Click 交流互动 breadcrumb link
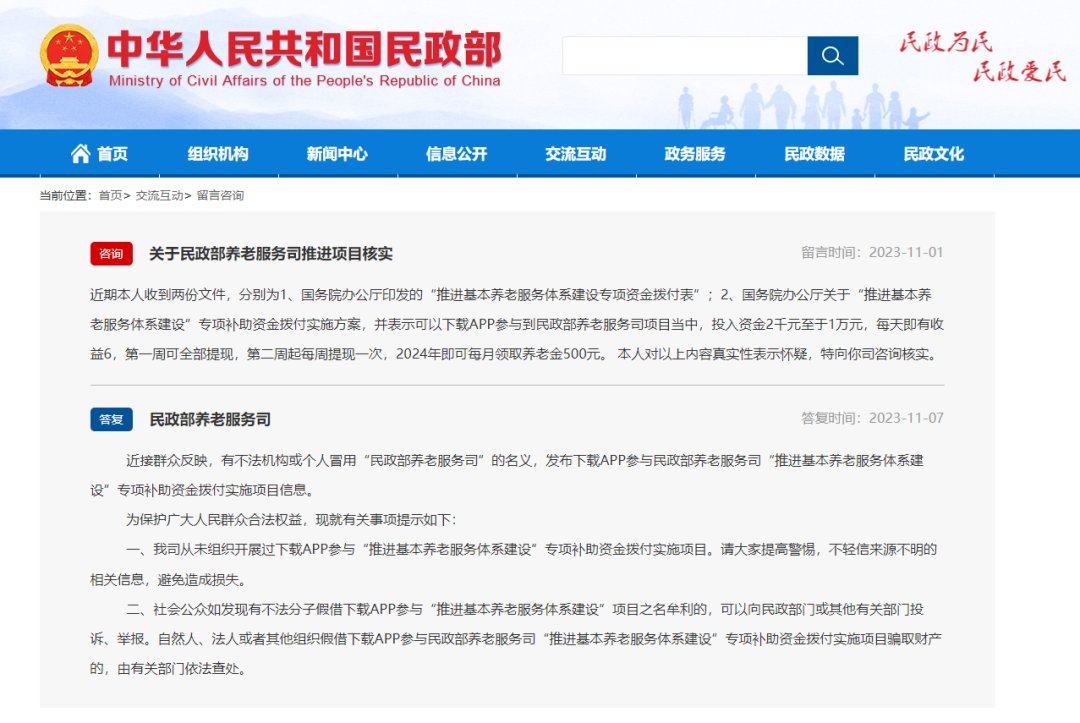 coord(159,196)
